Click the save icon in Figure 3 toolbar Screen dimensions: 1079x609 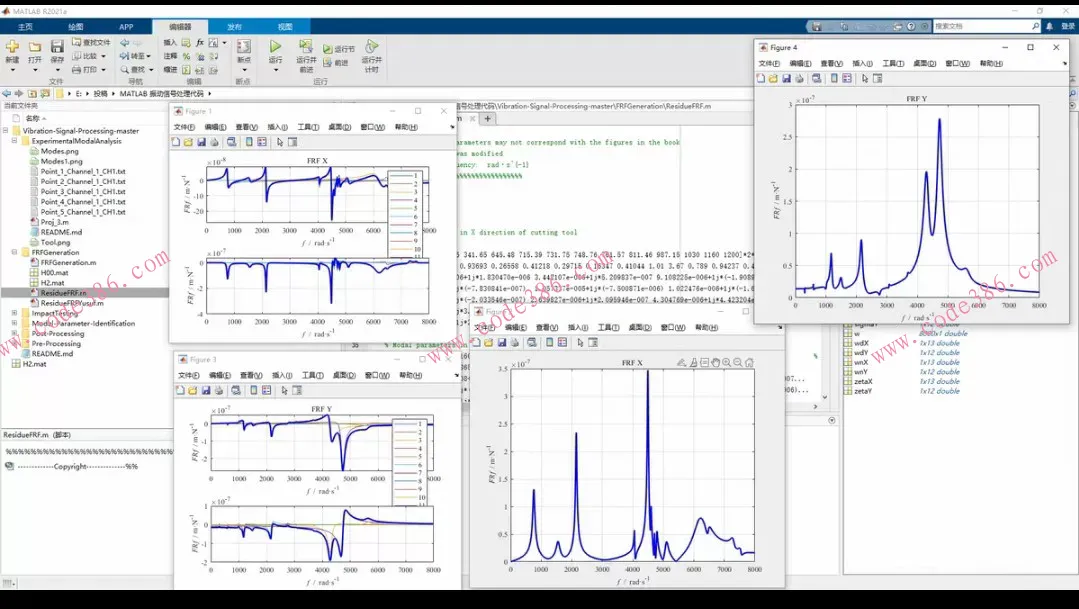pos(205,390)
